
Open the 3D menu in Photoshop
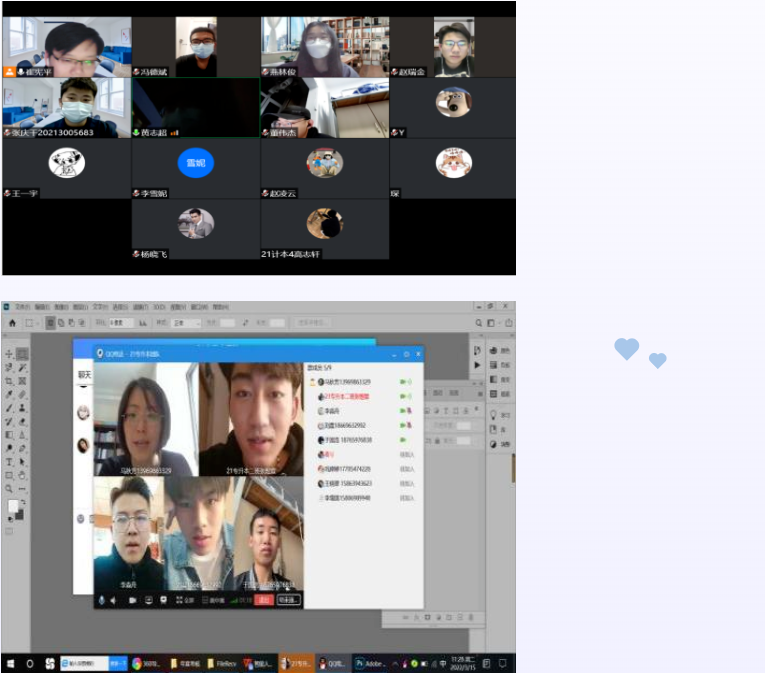point(158,307)
